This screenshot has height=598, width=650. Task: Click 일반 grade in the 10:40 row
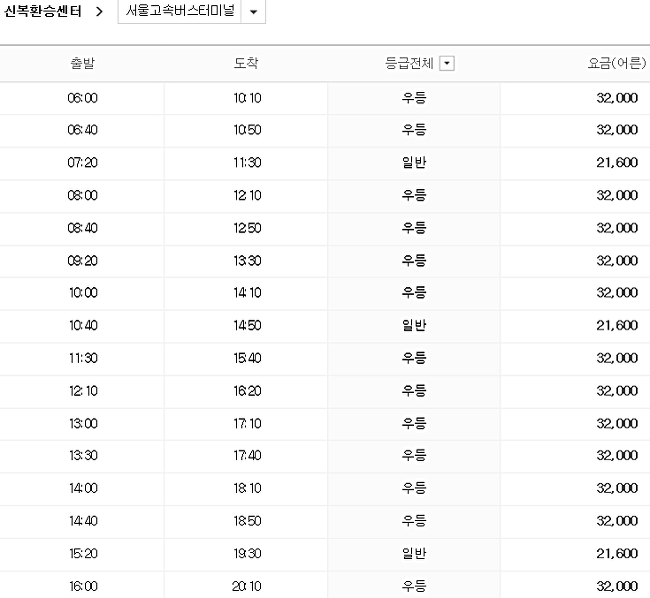coord(414,325)
